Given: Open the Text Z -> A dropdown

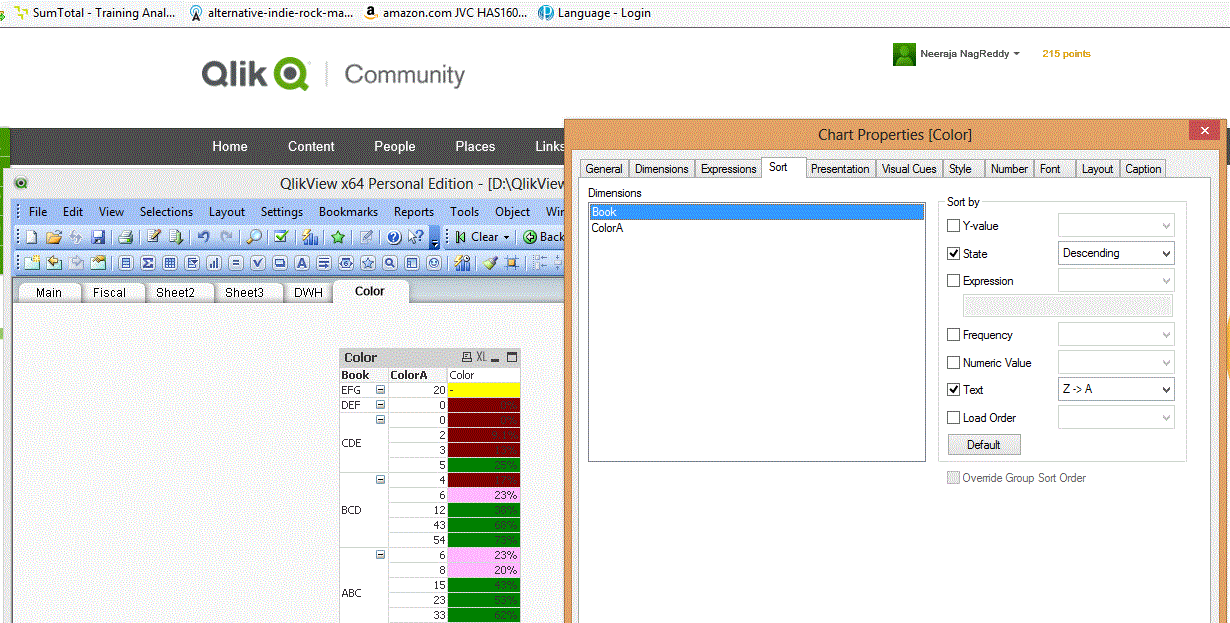Looking at the screenshot, I should point(1116,390).
